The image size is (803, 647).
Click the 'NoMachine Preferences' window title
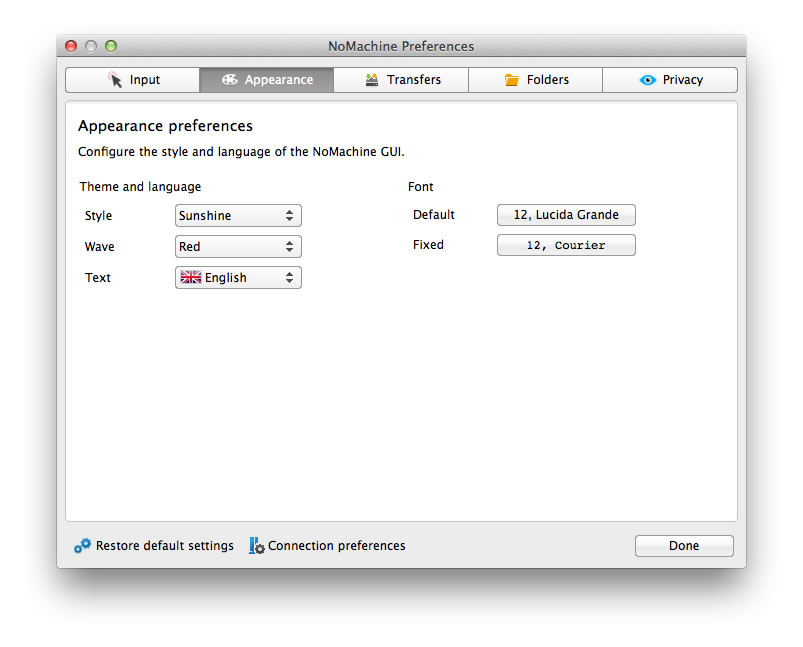[401, 46]
